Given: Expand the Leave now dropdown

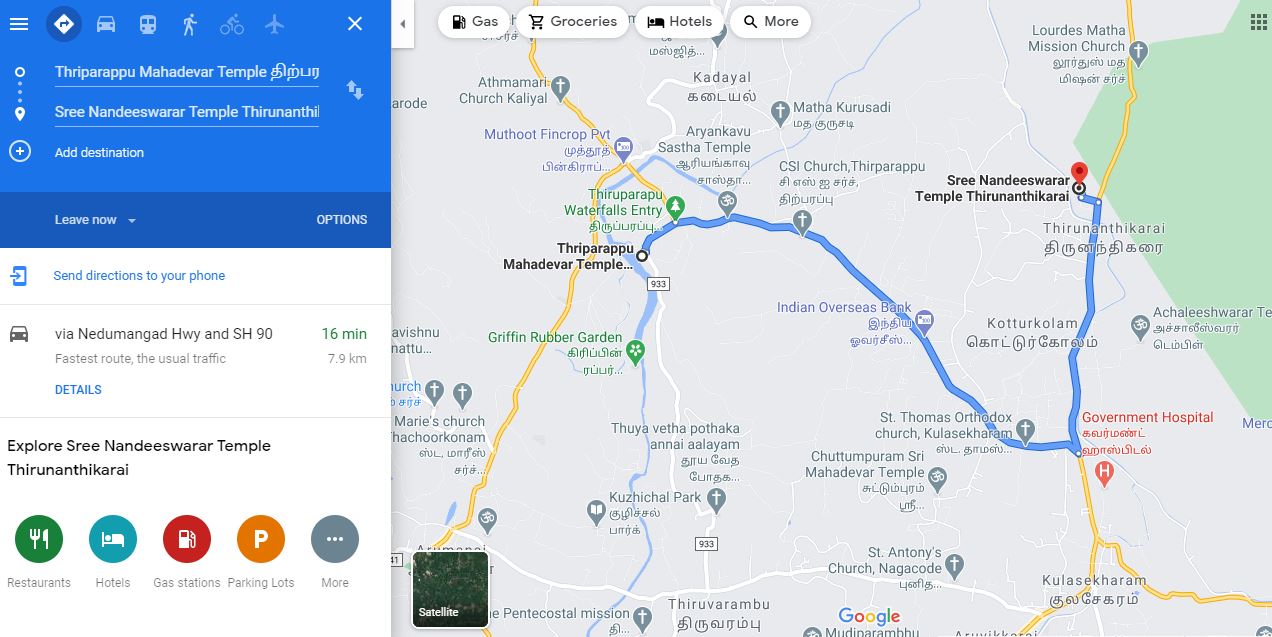Looking at the screenshot, I should click(x=95, y=220).
